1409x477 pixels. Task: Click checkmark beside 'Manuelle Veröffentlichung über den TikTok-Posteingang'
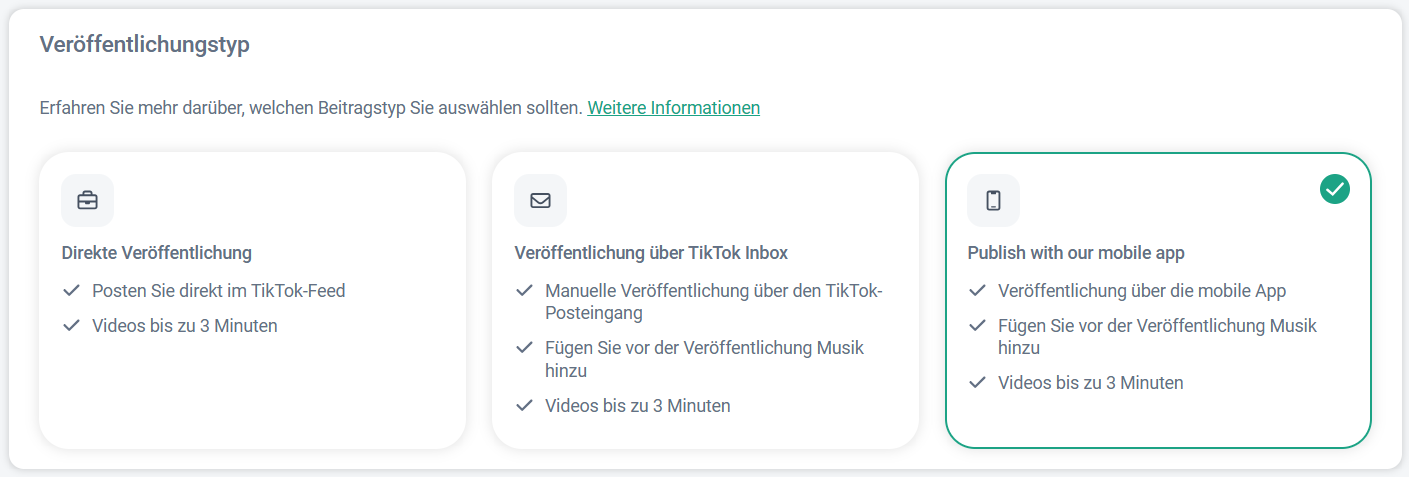point(524,291)
